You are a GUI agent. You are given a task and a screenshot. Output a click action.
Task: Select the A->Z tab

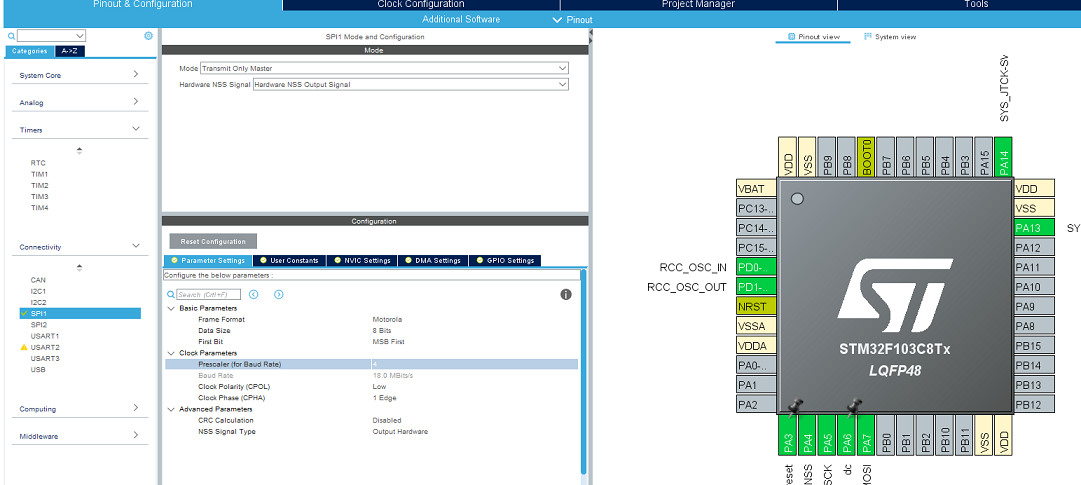[x=69, y=51]
